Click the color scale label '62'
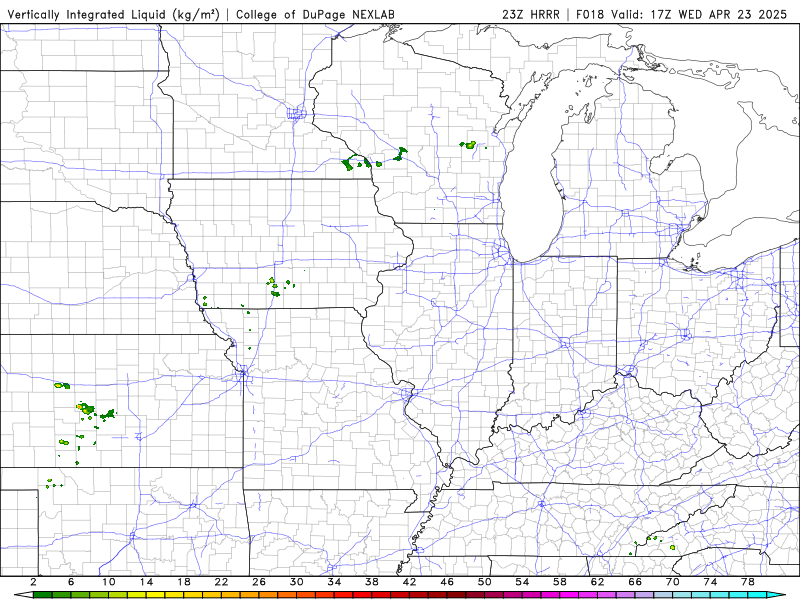This screenshot has width=800, height=600. (597, 582)
